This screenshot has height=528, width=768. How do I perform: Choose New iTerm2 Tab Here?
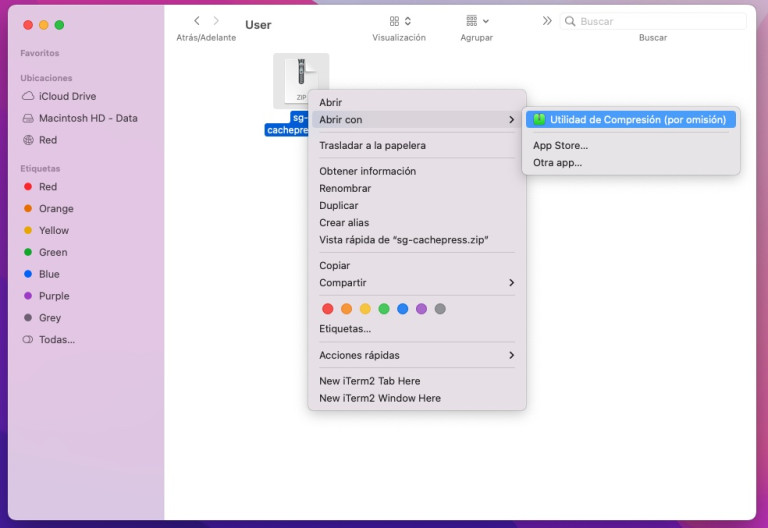tap(417, 381)
